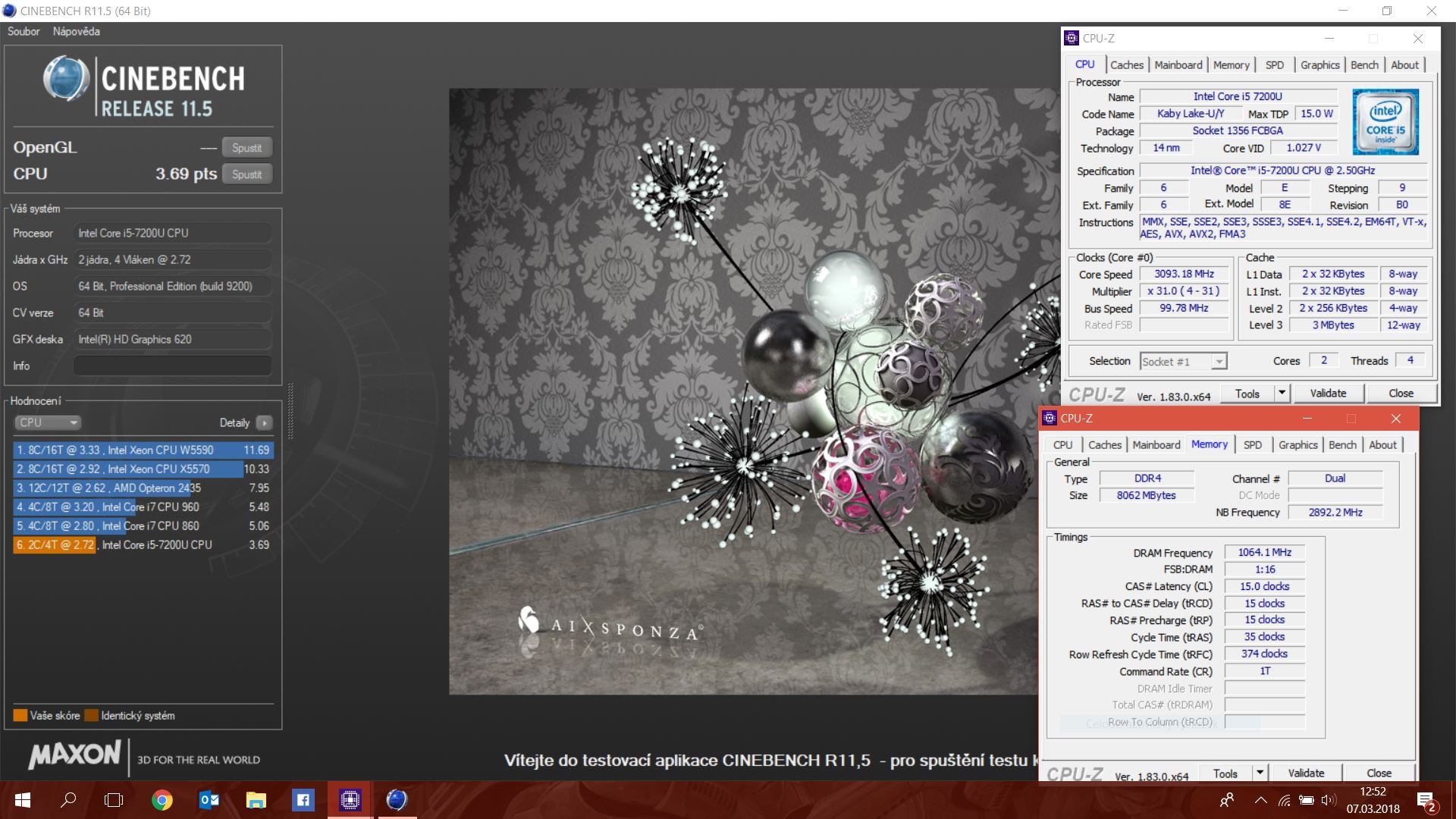Open SPD tab in upper CPU-Z
Image resolution: width=1456 pixels, height=819 pixels.
pyautogui.click(x=1275, y=65)
